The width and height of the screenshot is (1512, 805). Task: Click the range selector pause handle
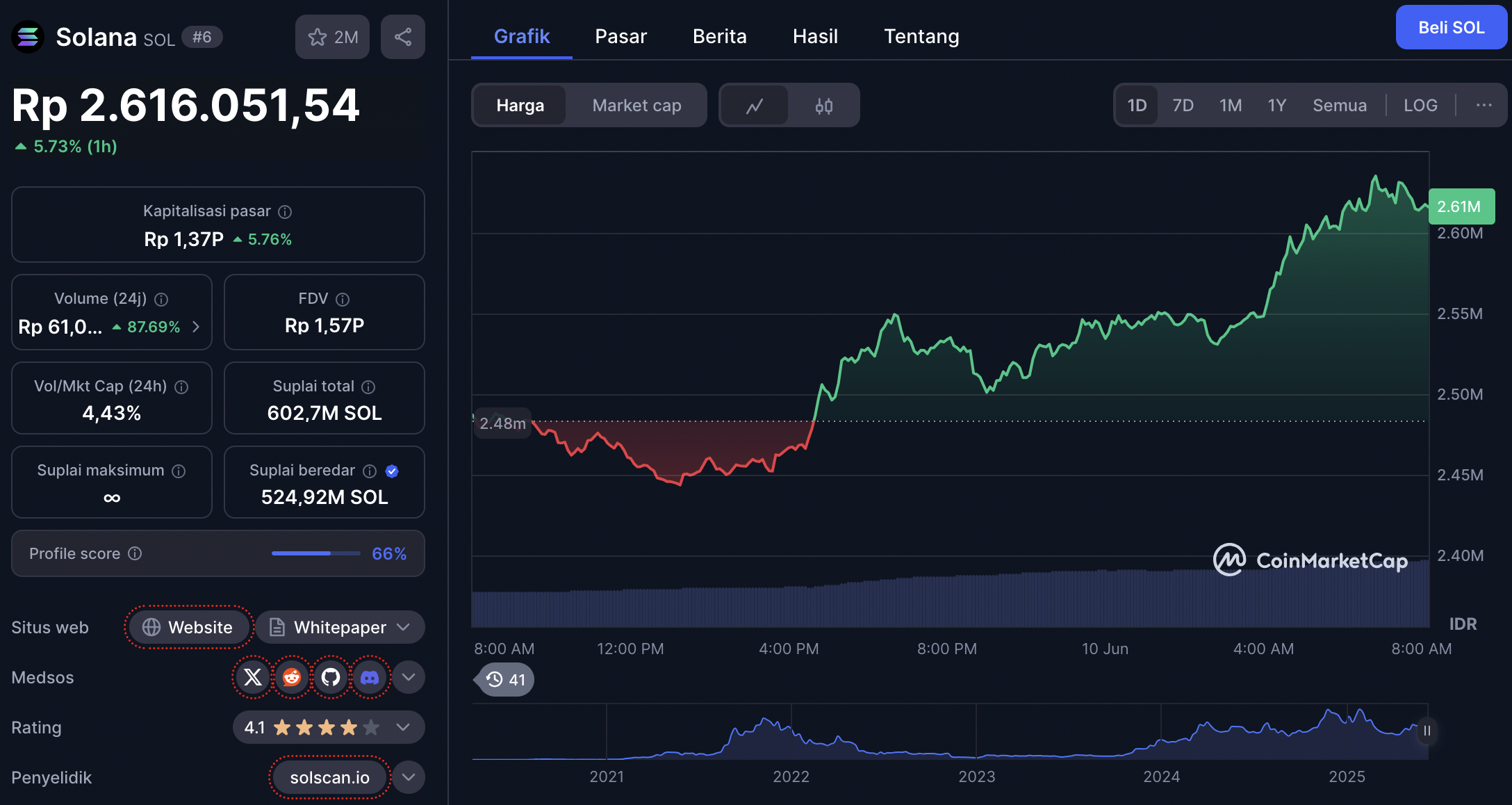click(1427, 731)
